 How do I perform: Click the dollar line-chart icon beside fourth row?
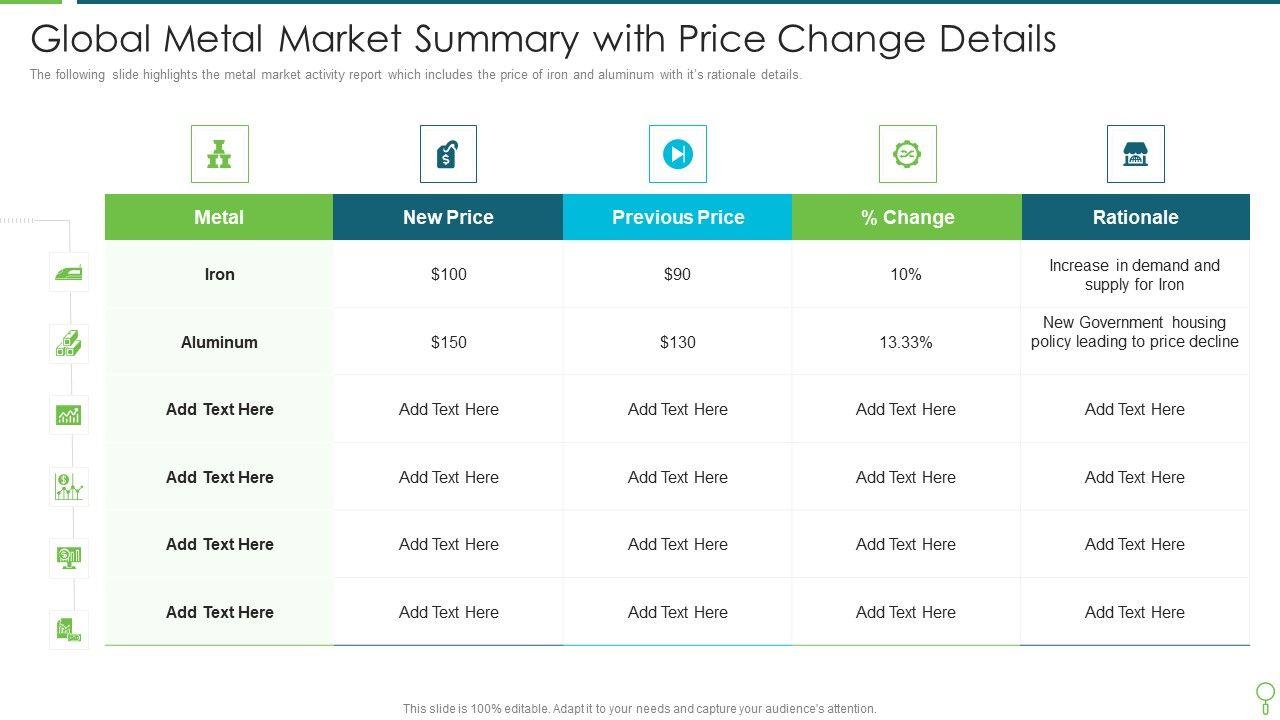69,487
